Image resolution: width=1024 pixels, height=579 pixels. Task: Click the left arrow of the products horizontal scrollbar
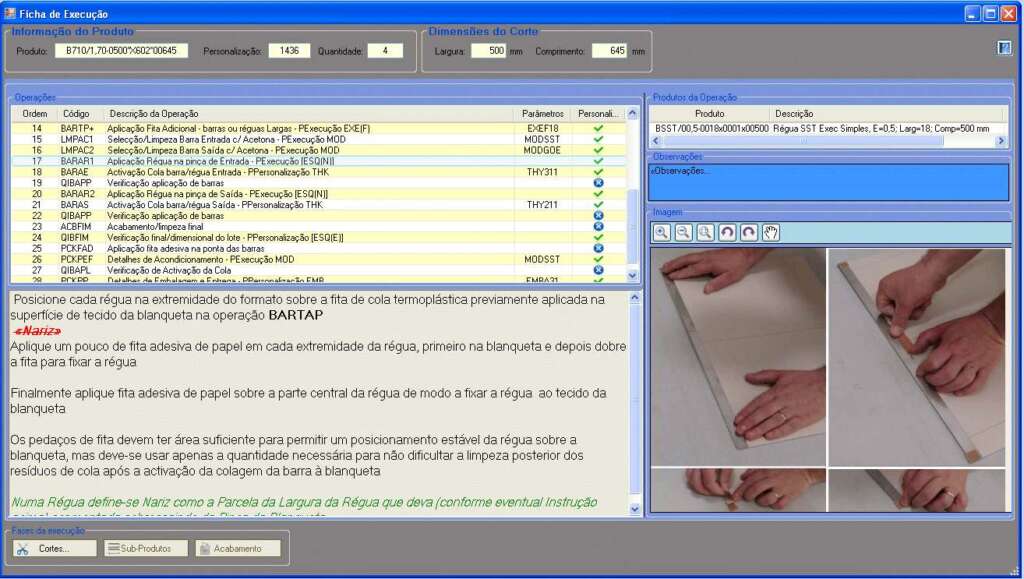pos(656,141)
